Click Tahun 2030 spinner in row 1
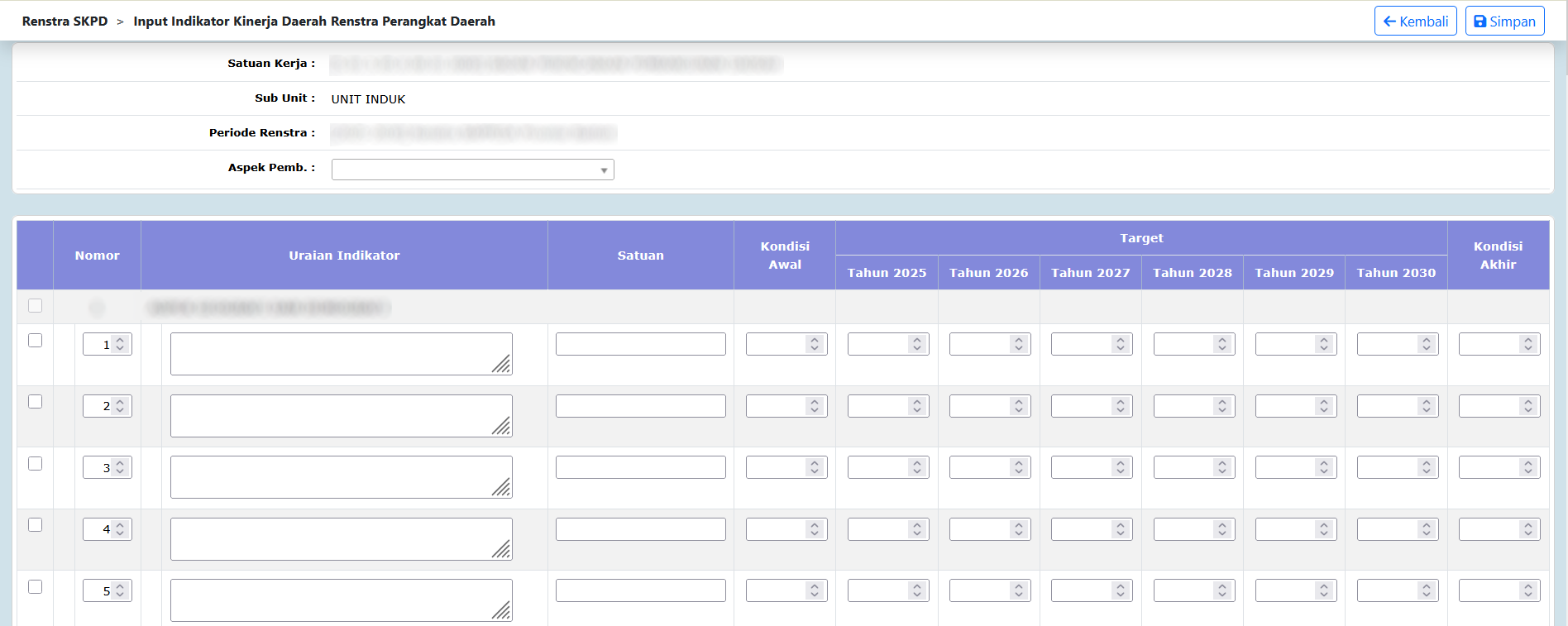The width and height of the screenshot is (1568, 626). click(1397, 344)
